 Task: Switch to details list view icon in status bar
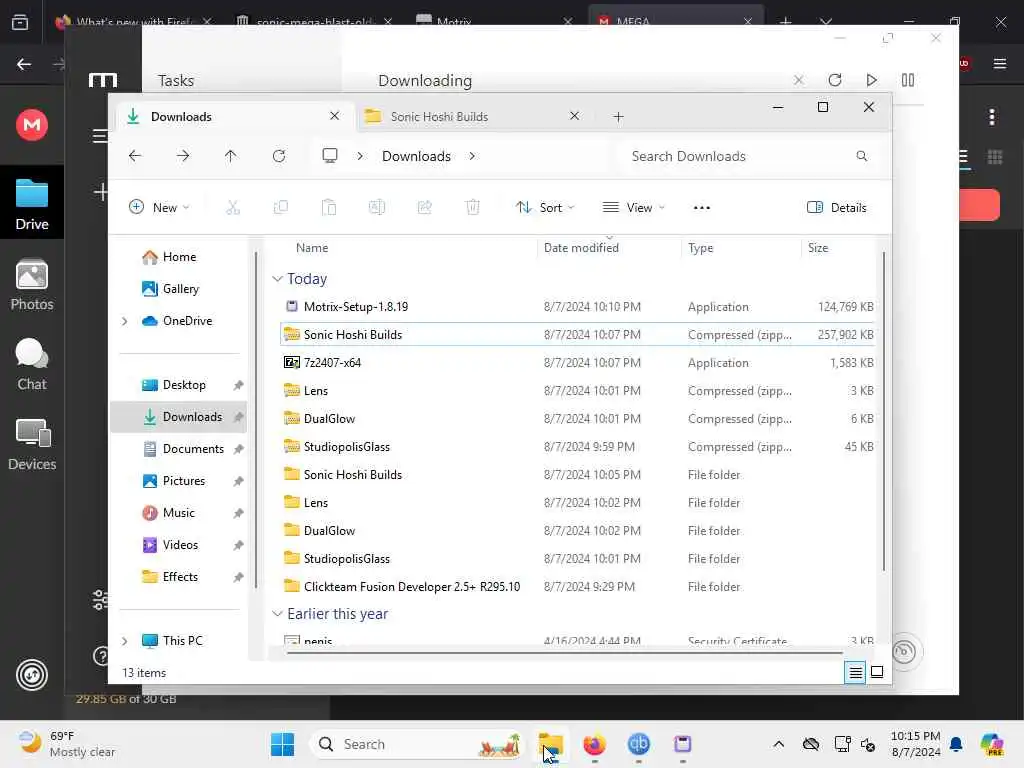pyautogui.click(x=856, y=672)
